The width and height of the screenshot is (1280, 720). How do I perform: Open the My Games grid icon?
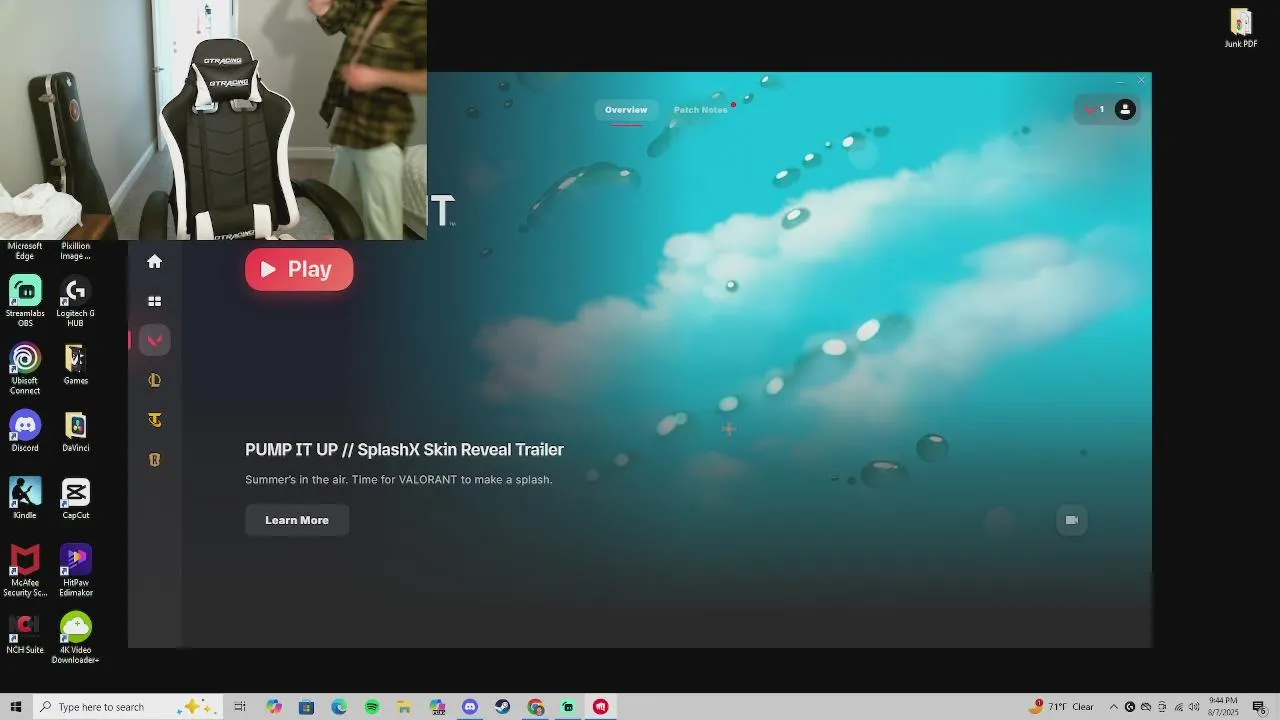(x=154, y=301)
